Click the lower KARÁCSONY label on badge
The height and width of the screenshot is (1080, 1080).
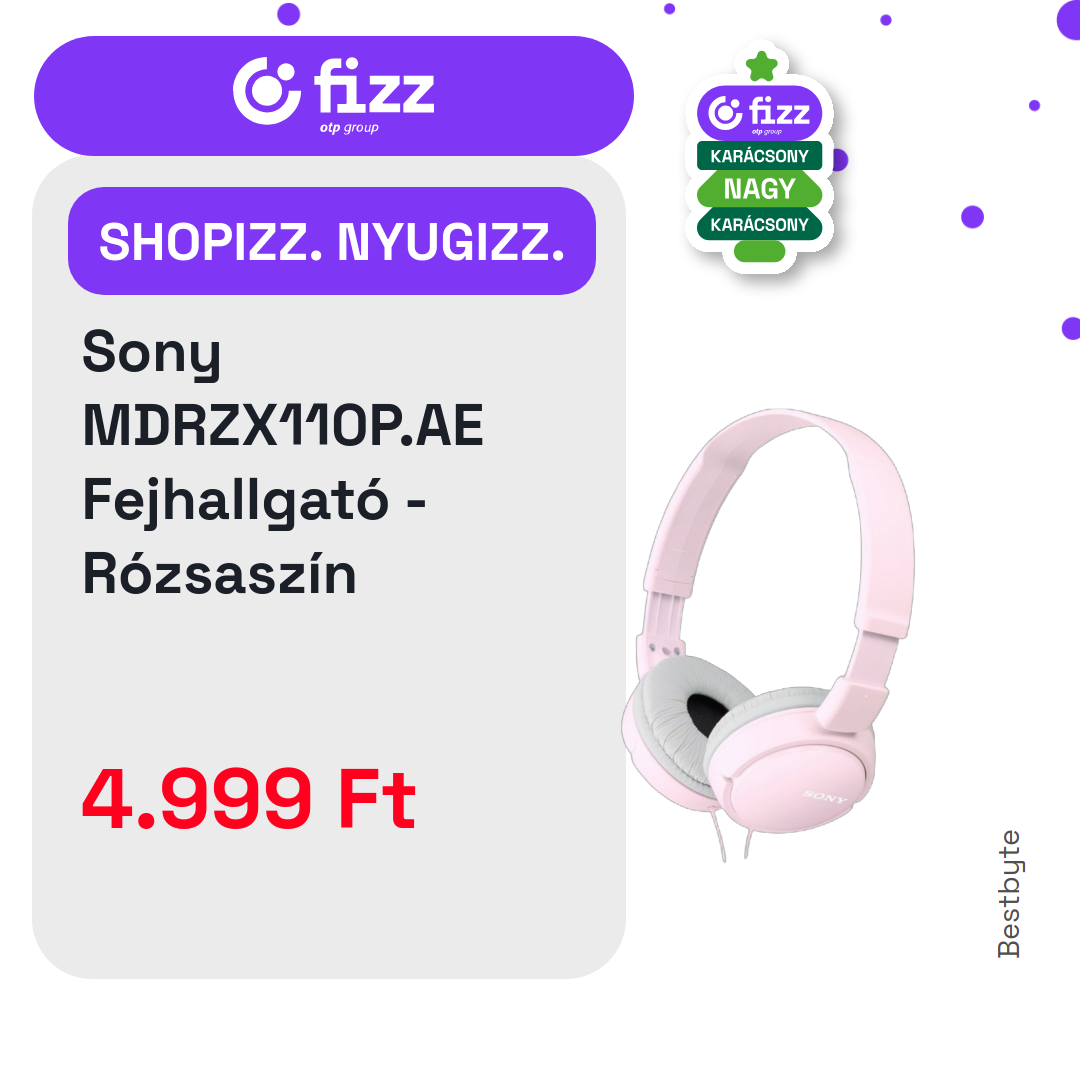[x=759, y=225]
